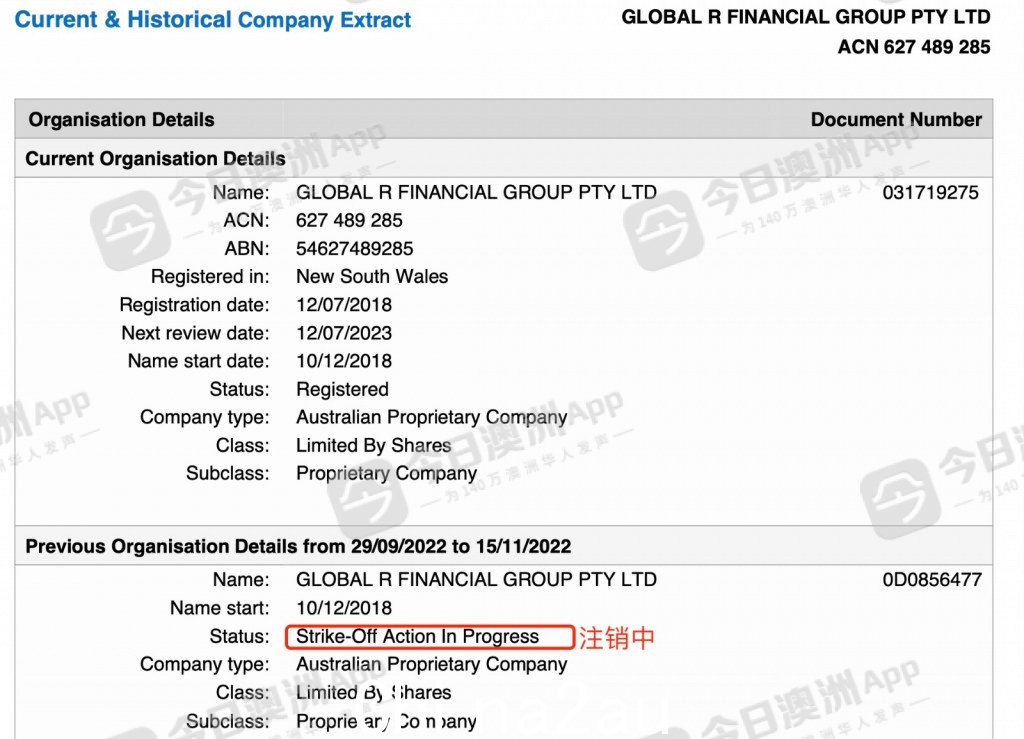Click the watermark logo icon near the Name row
The image size is (1024, 739).
pyautogui.click(x=130, y=230)
